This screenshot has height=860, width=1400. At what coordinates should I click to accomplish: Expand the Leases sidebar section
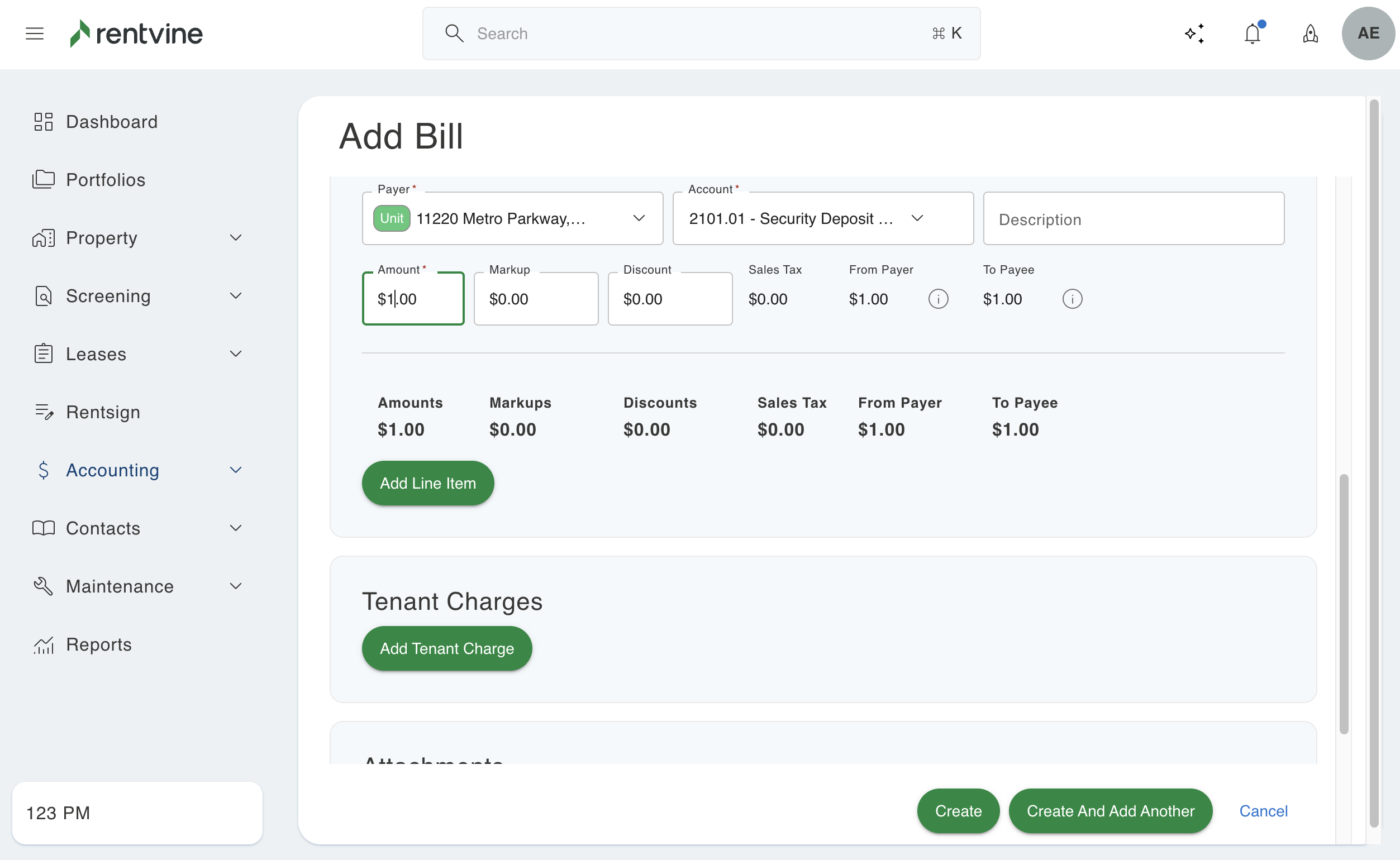(235, 354)
